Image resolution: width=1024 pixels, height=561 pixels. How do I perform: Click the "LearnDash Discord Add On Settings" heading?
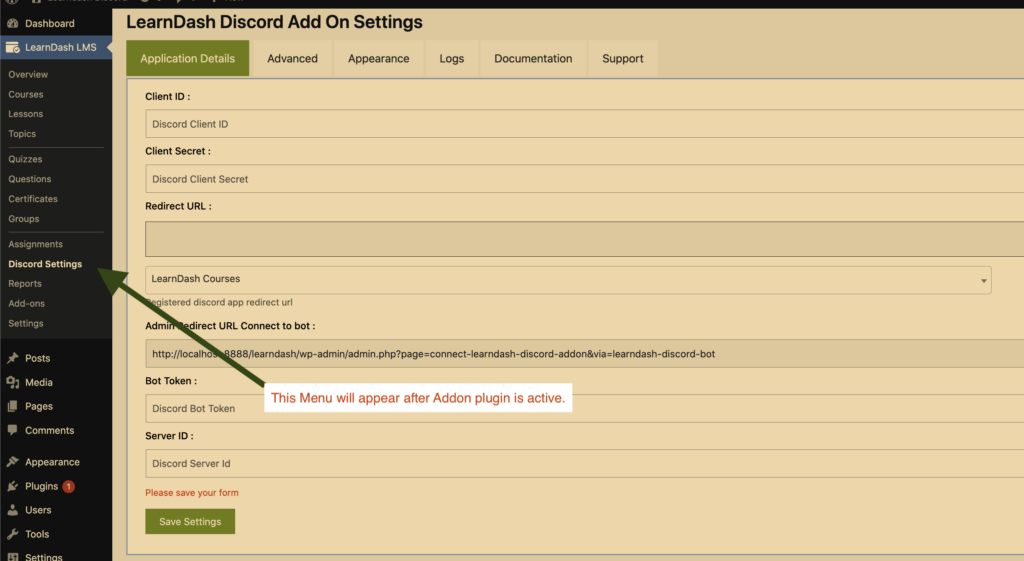[274, 22]
